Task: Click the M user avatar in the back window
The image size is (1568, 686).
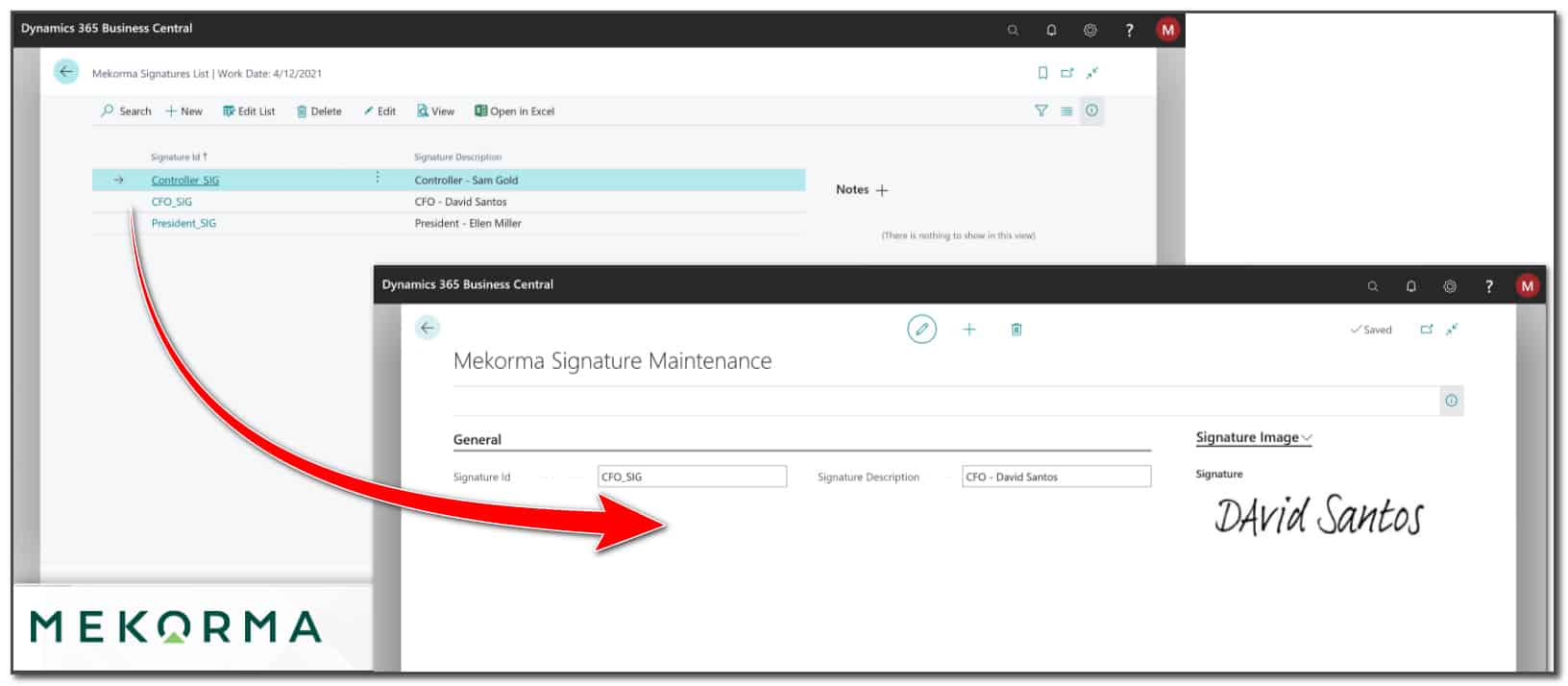Action: tap(1167, 30)
